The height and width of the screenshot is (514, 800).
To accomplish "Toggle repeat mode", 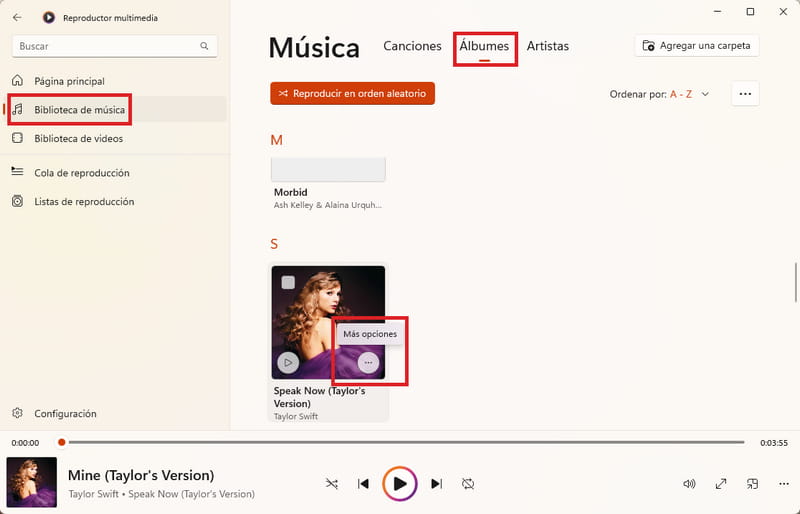I will (x=468, y=483).
